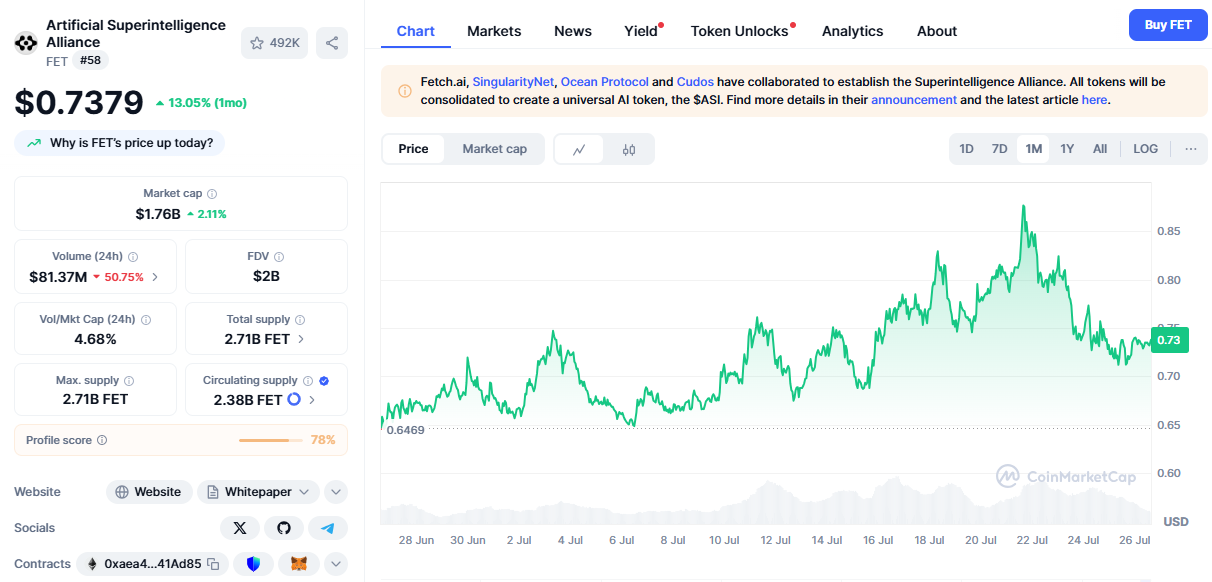The height and width of the screenshot is (582, 1212).
Task: Select Market cap chart mode
Action: tap(494, 149)
